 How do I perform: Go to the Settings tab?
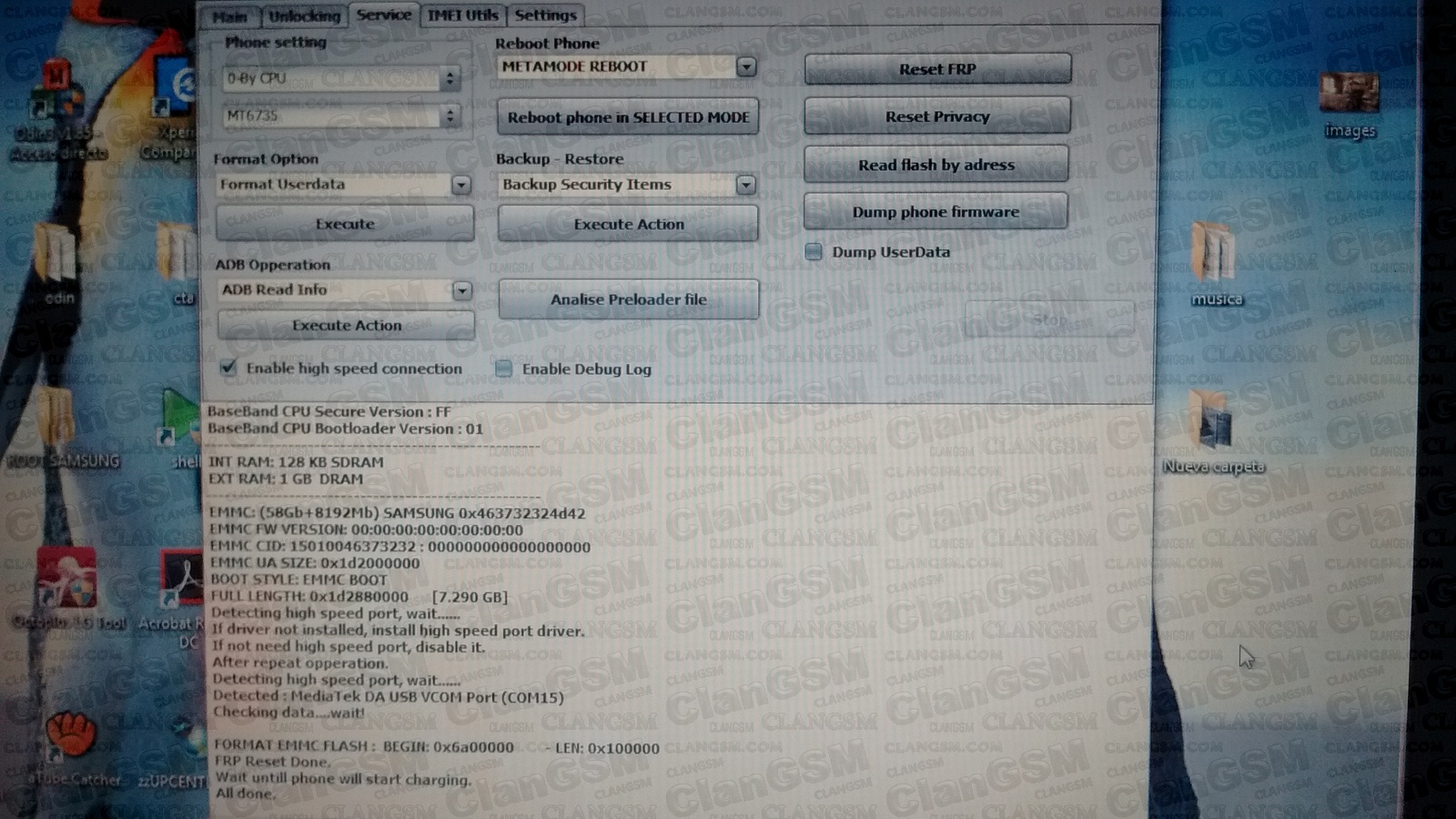pos(545,15)
